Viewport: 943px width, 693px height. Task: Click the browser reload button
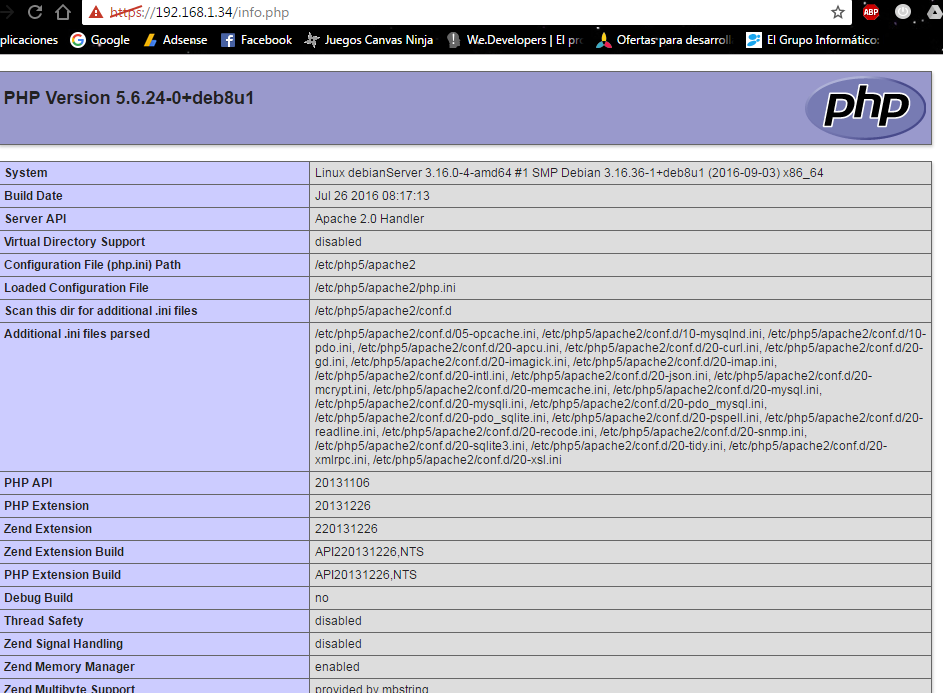point(35,12)
